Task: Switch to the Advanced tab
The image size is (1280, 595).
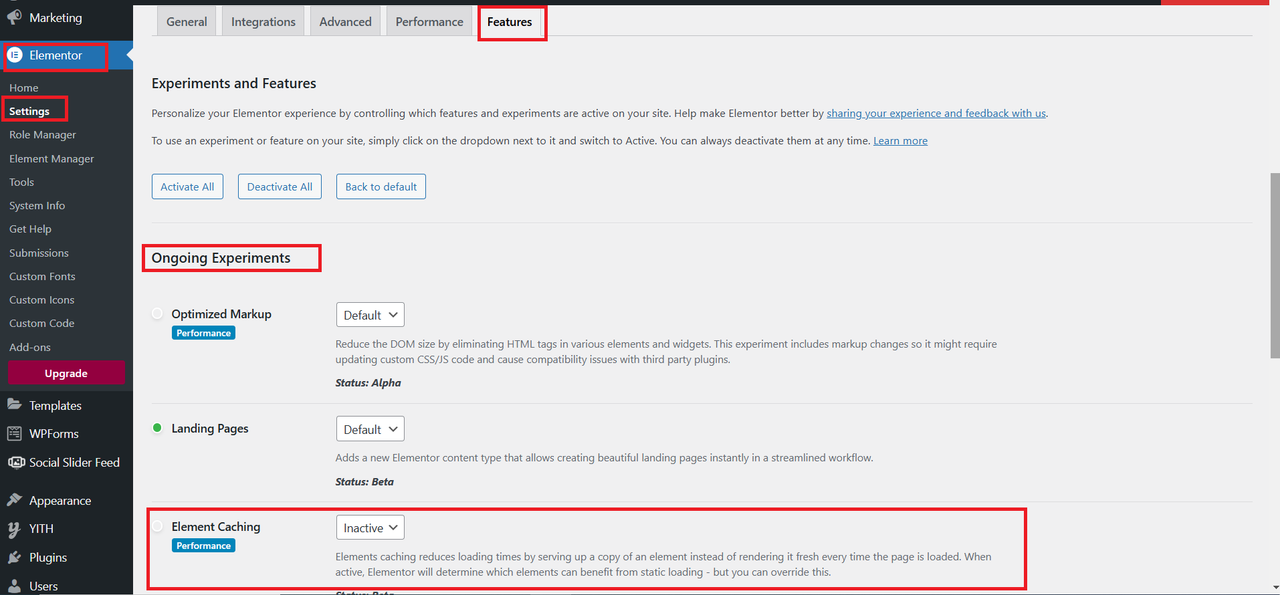Action: 345,21
